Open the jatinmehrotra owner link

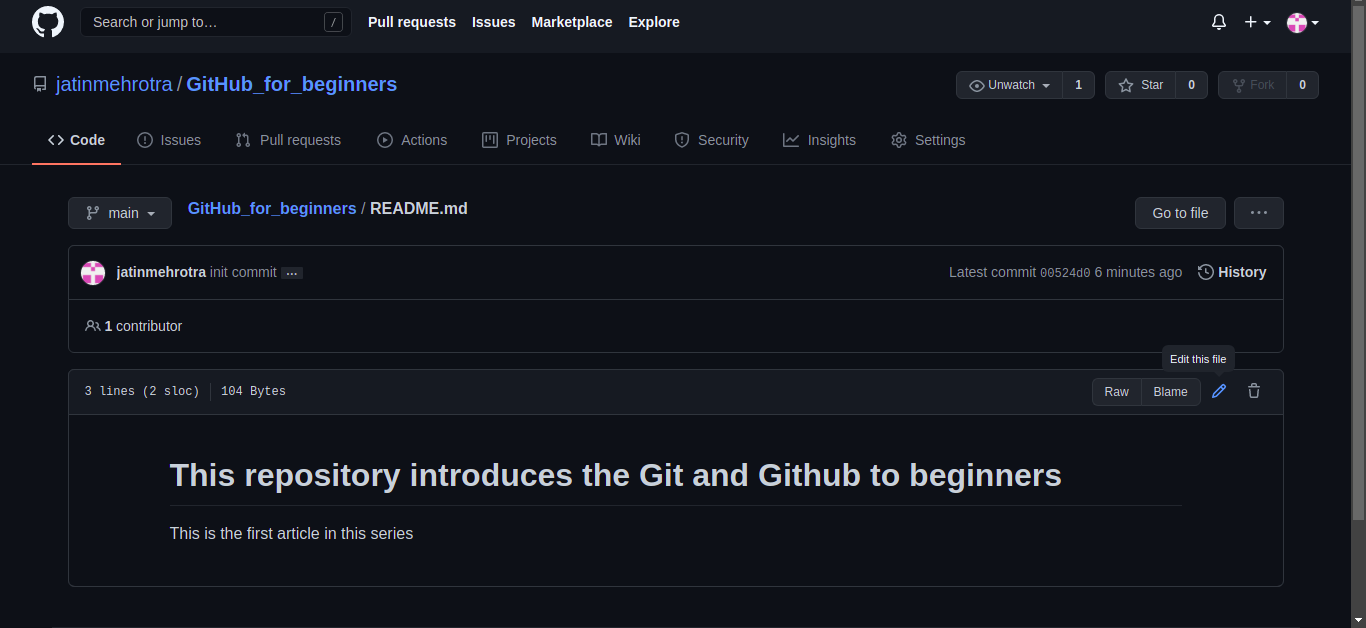coord(114,85)
